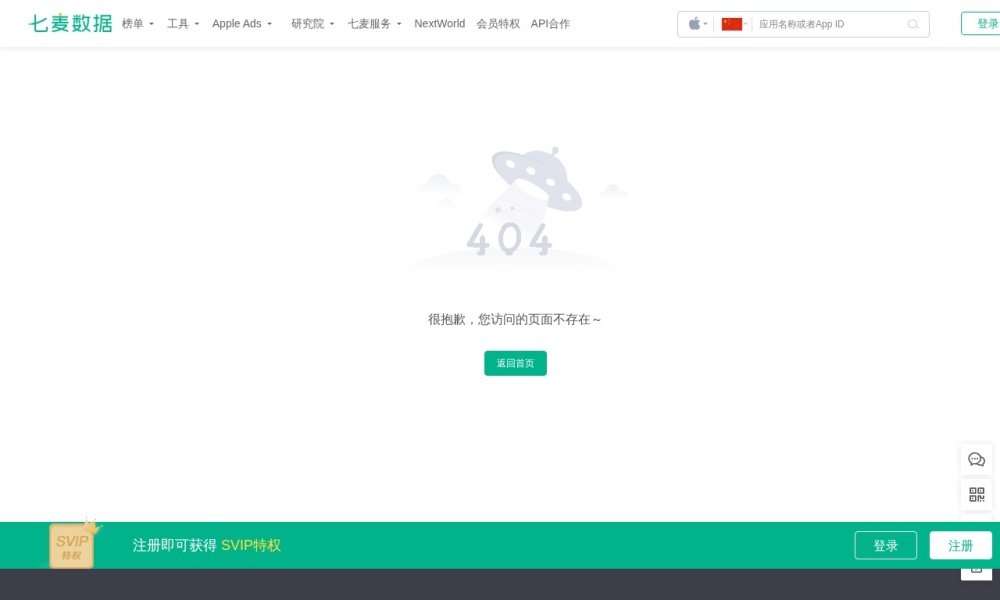Open the NextWorld menu item
Viewport: 1000px width, 600px height.
click(x=439, y=24)
